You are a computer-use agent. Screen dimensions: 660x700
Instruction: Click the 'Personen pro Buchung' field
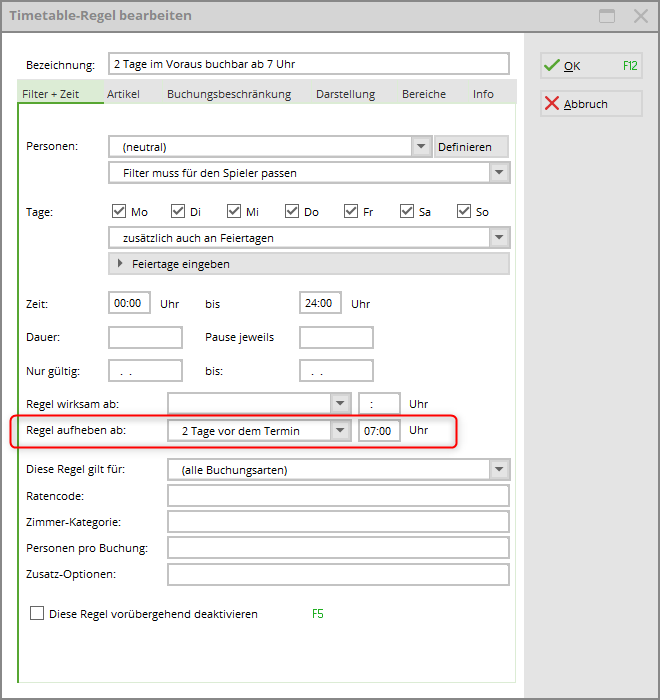pos(338,547)
